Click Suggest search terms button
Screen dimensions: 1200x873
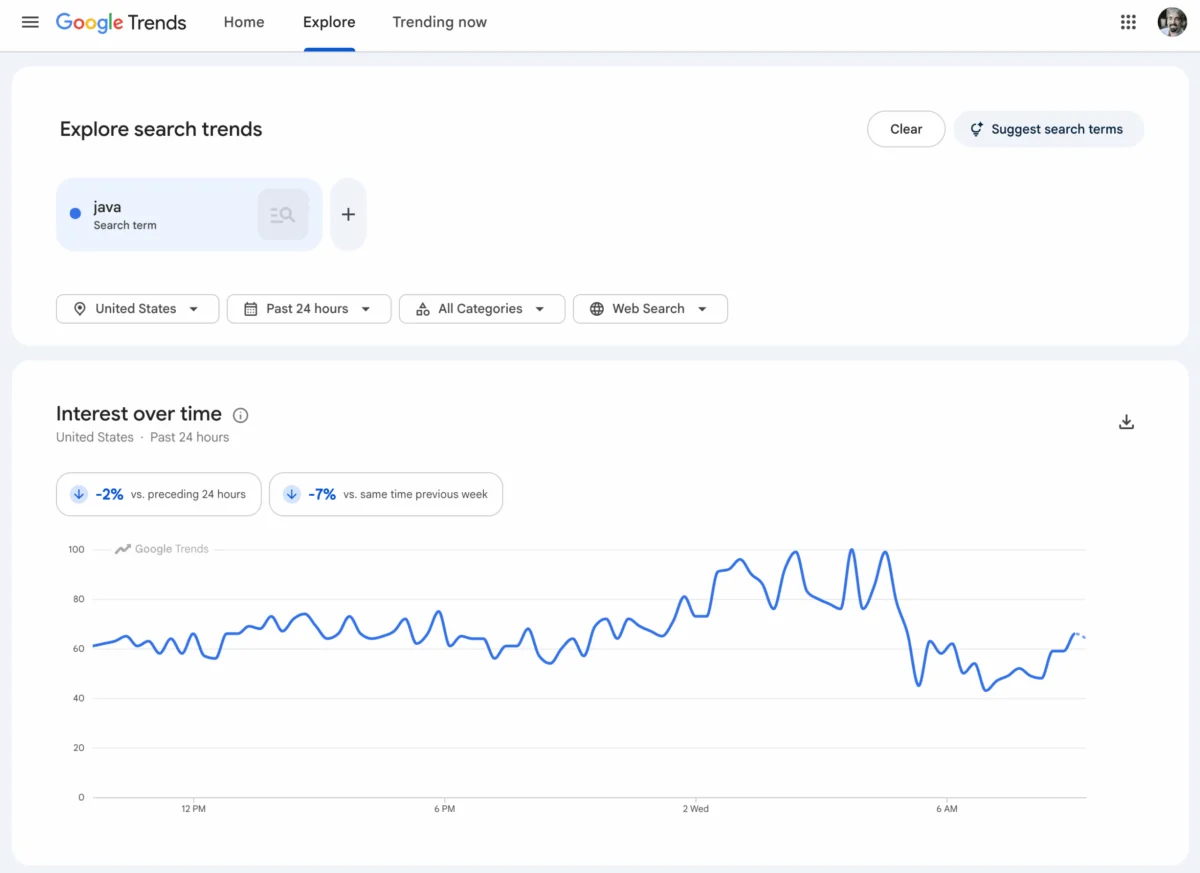click(1048, 129)
